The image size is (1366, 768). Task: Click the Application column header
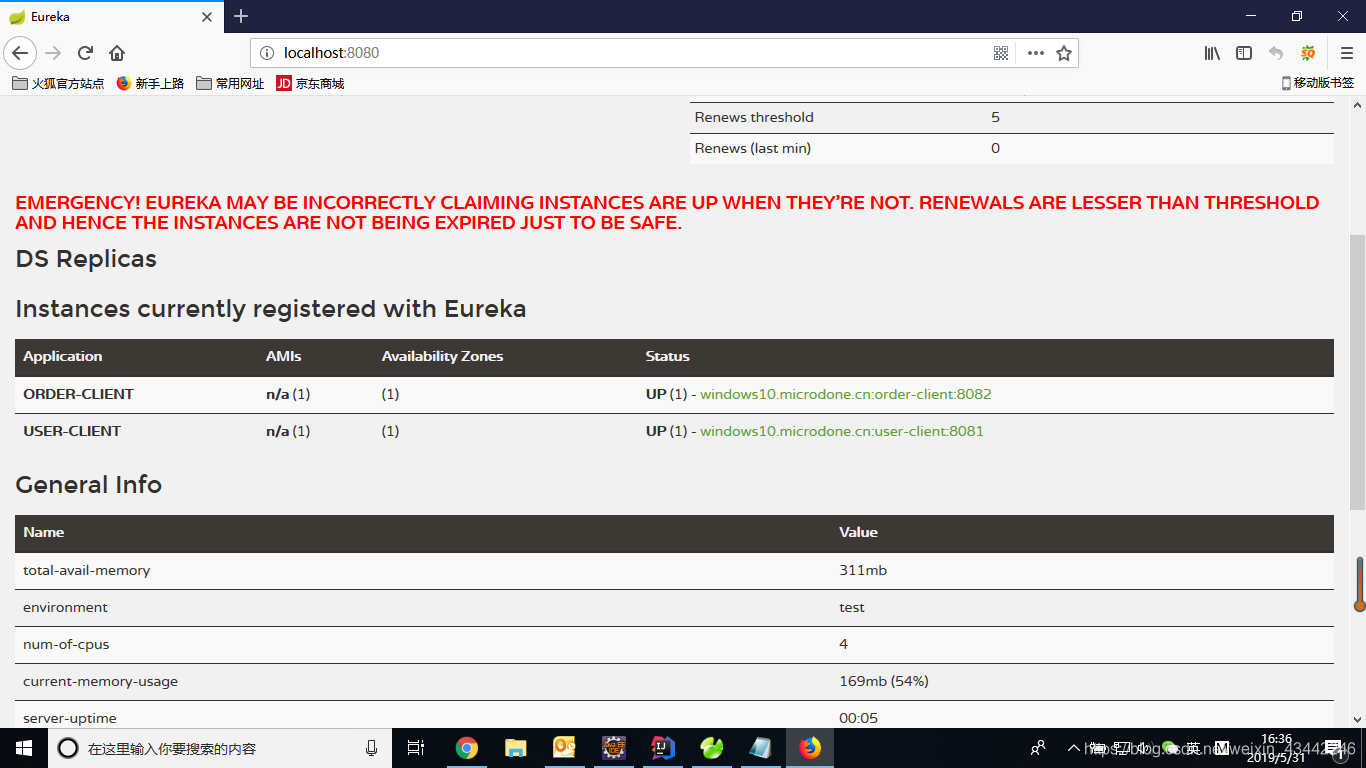point(63,356)
